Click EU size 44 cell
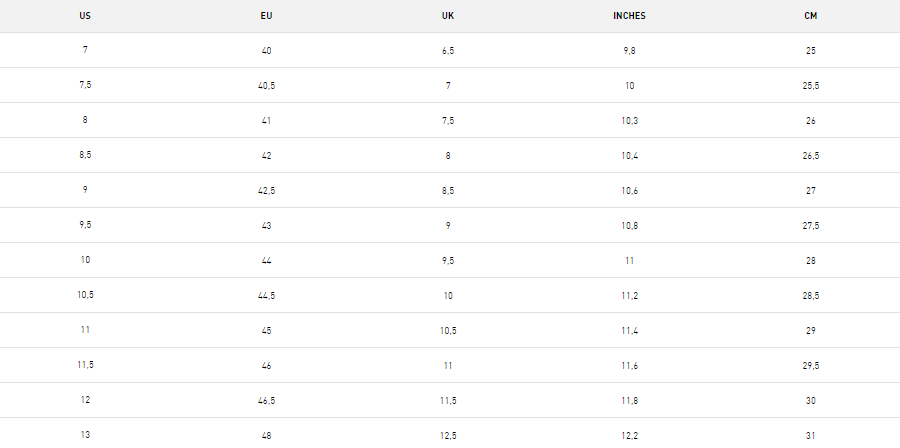 [266, 260]
